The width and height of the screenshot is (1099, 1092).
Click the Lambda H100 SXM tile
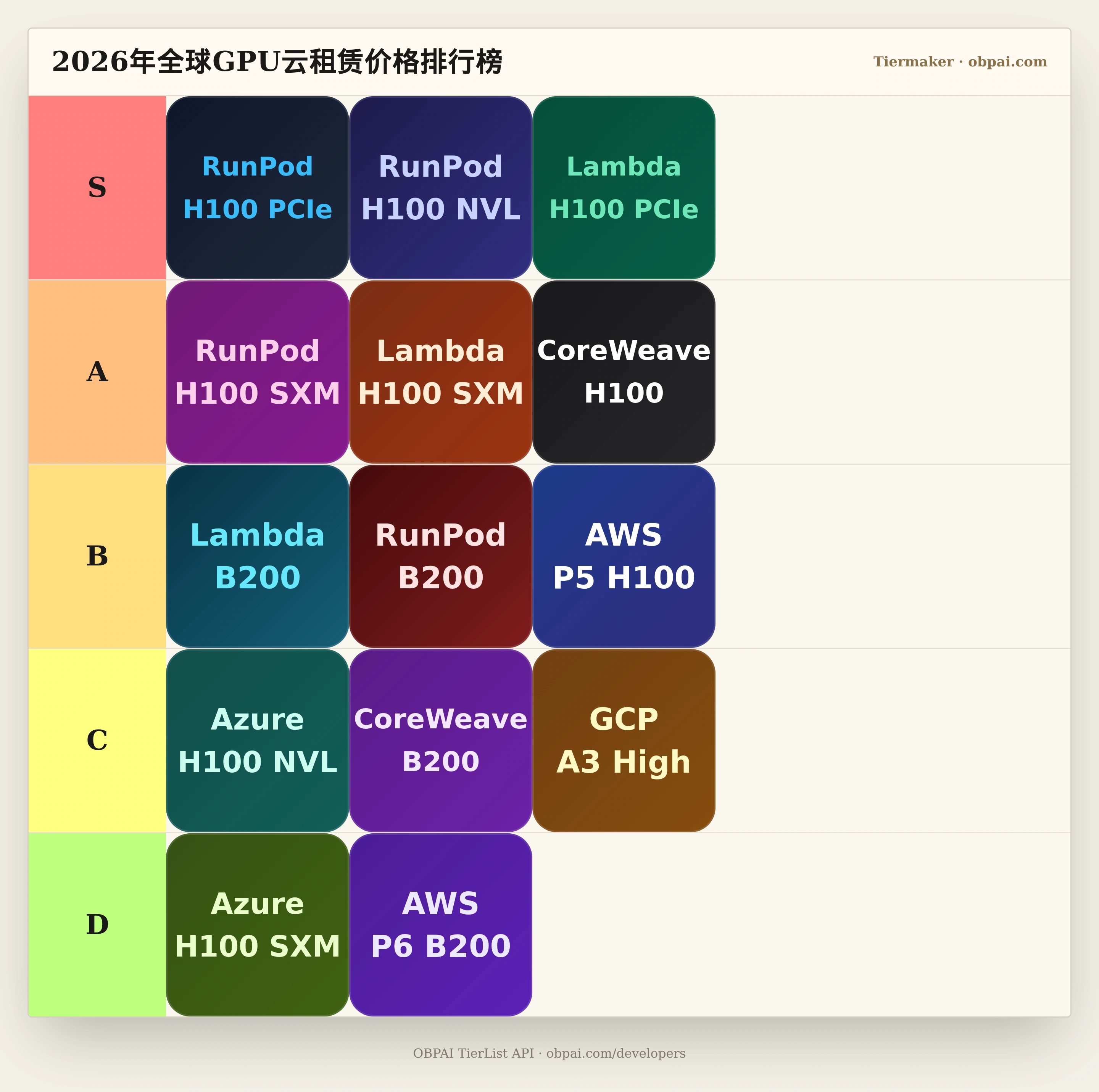tap(440, 372)
